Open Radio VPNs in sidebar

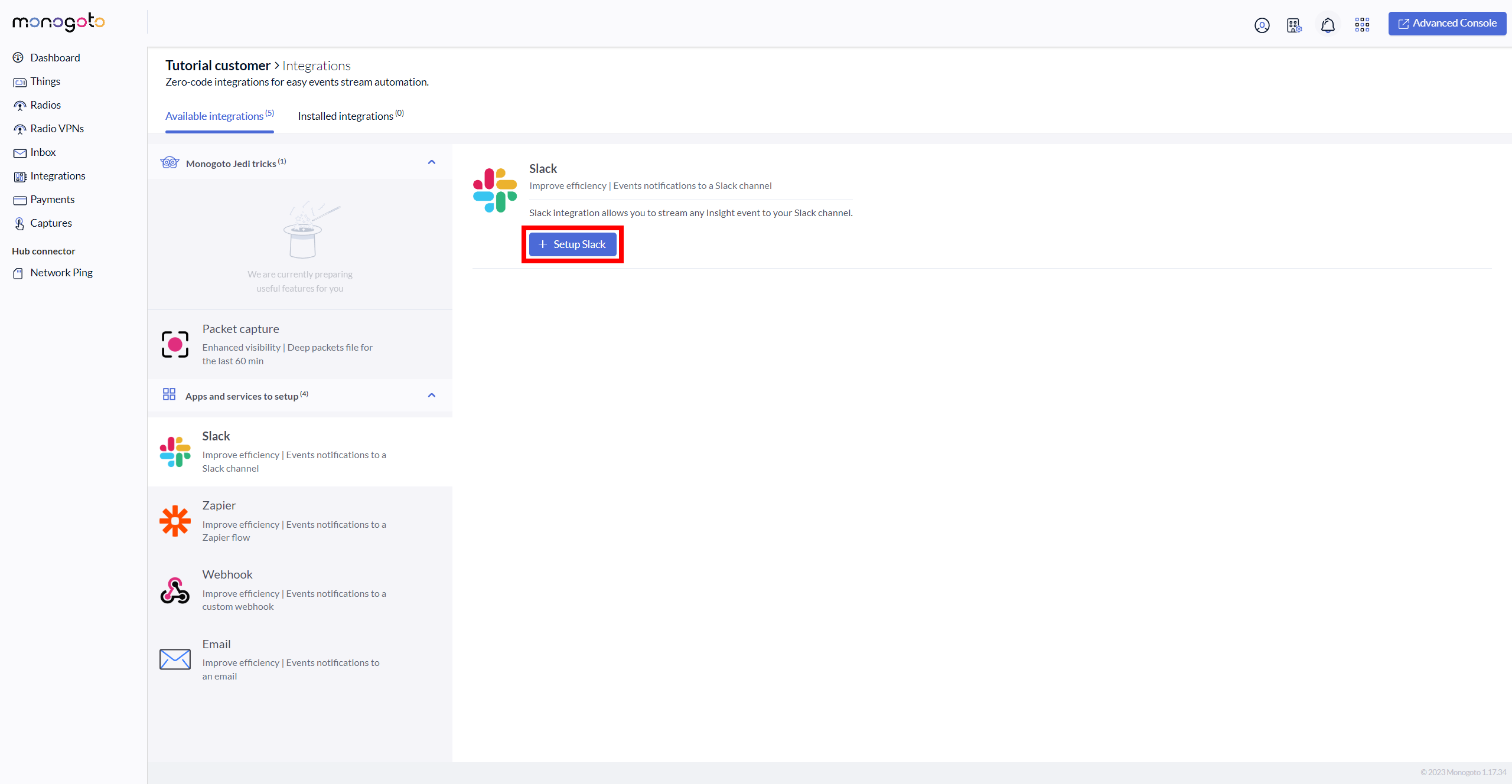57,129
